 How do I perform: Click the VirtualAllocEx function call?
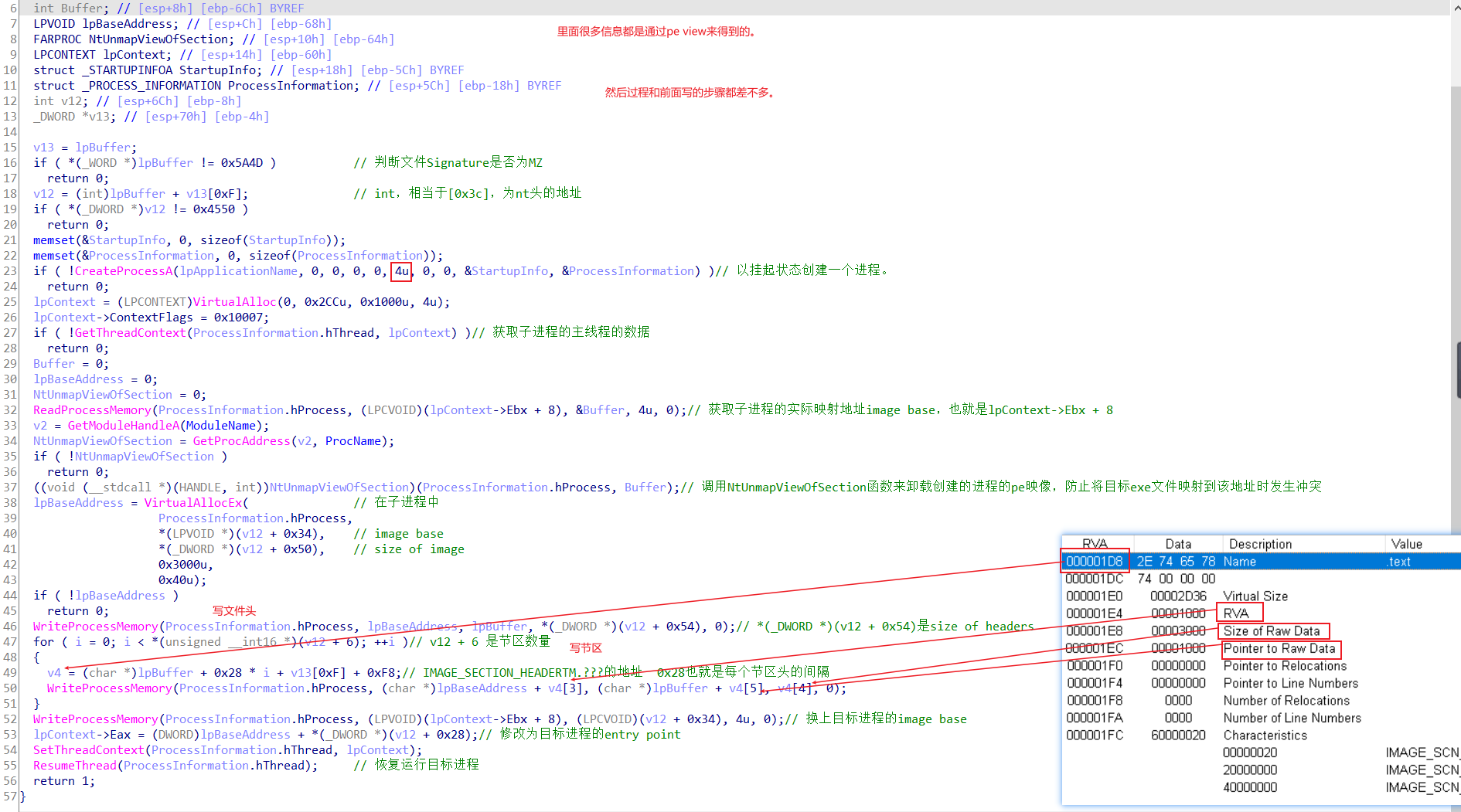pyautogui.click(x=193, y=503)
